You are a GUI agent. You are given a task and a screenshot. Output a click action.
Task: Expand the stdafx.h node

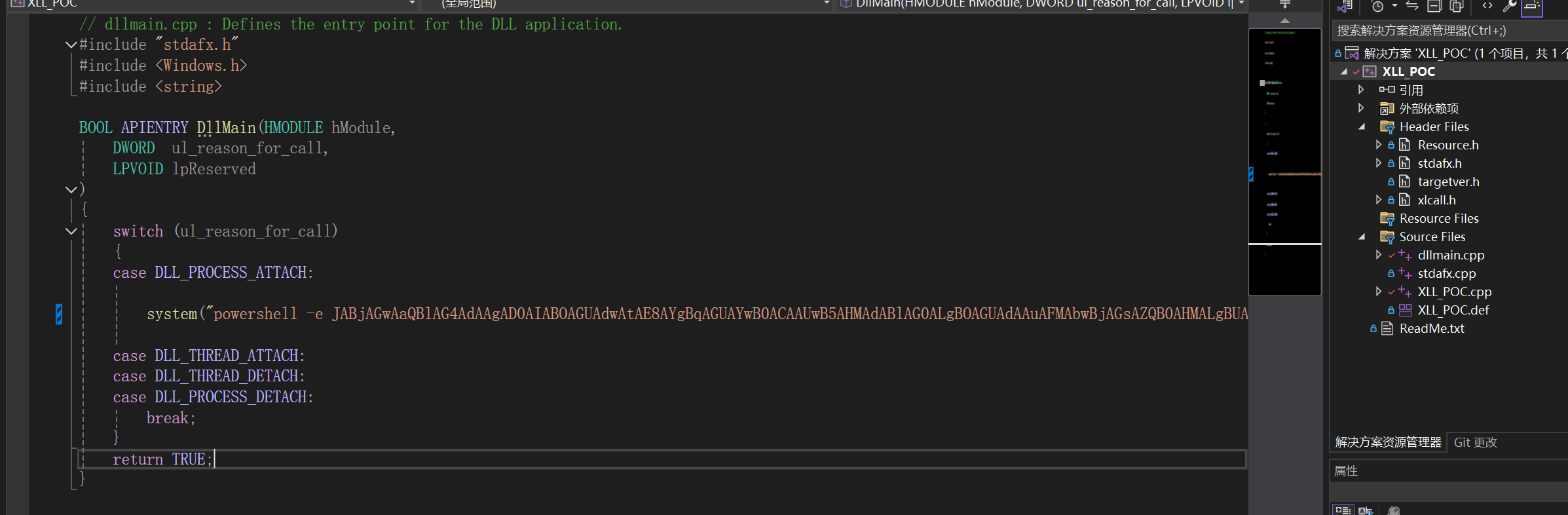tap(1379, 163)
